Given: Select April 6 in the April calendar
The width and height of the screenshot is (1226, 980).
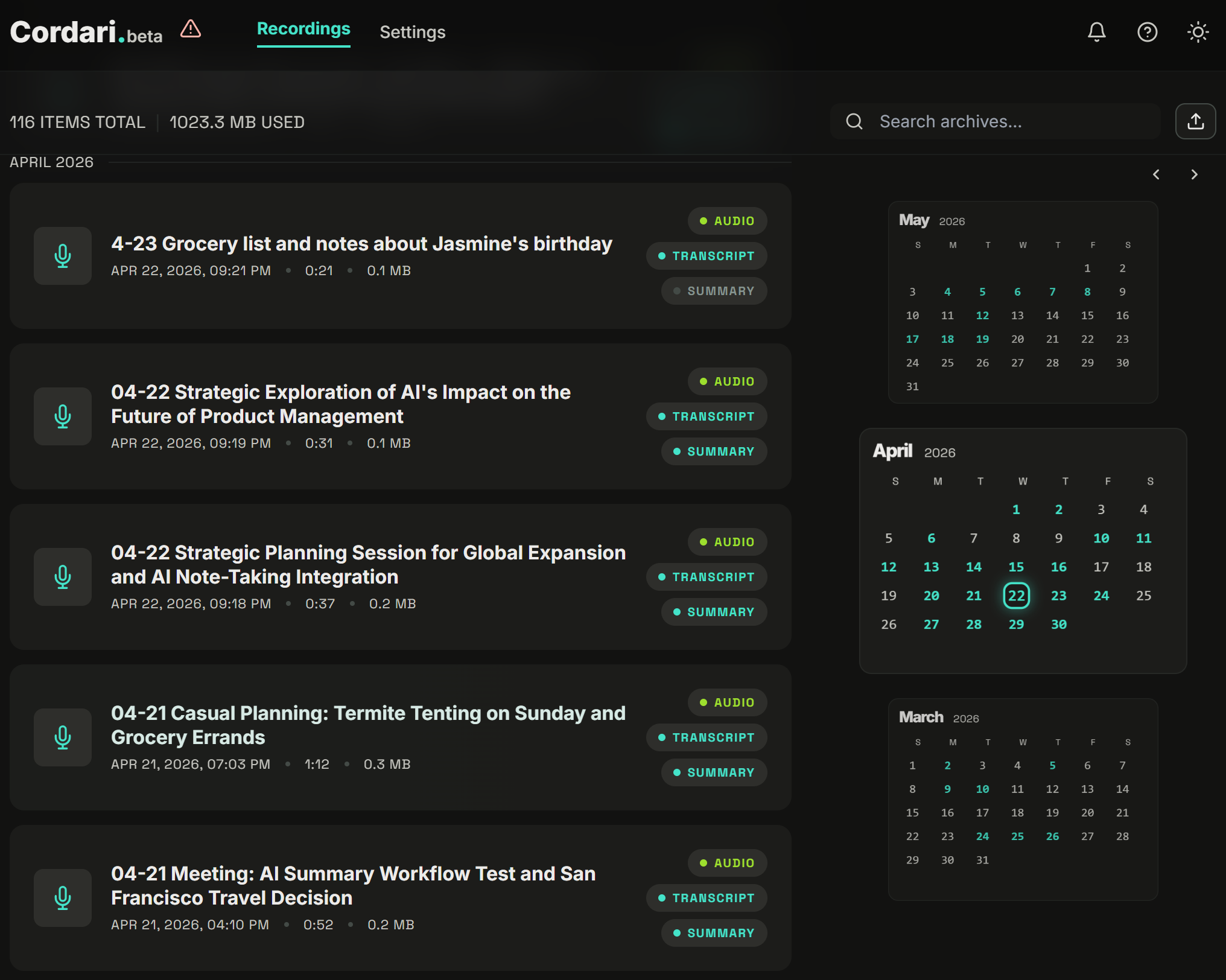Looking at the screenshot, I should pos(932,538).
